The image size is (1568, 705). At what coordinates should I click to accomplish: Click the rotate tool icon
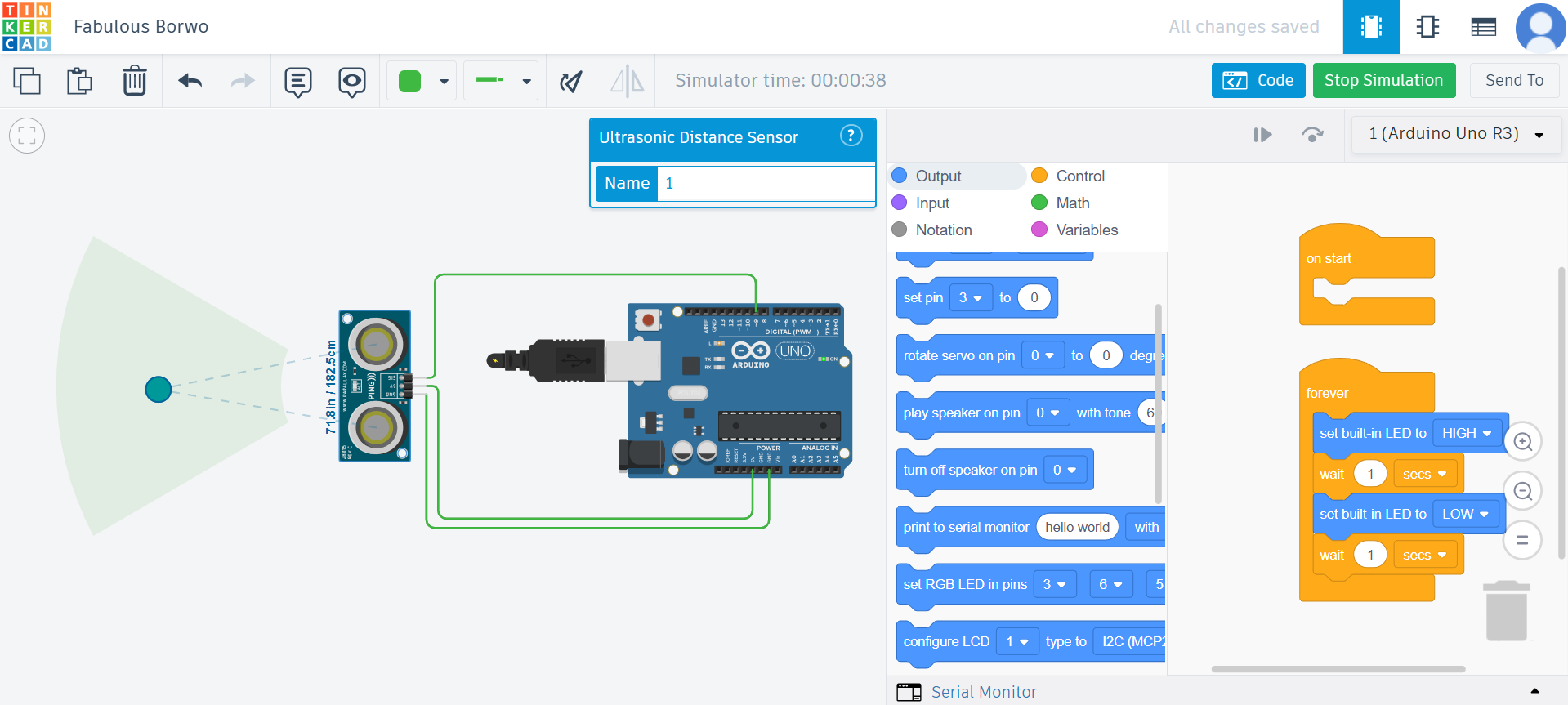(570, 81)
